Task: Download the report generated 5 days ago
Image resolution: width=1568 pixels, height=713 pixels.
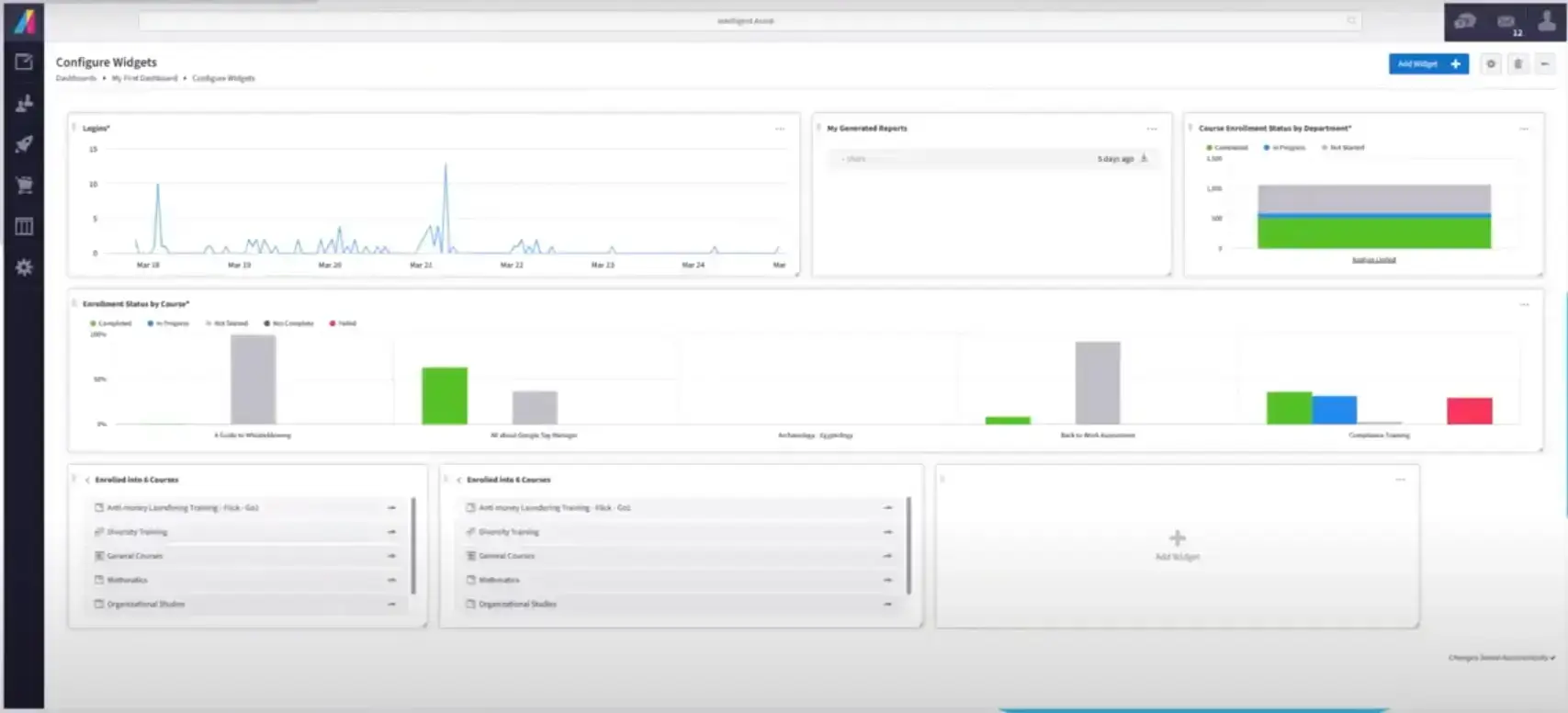Action: (x=1144, y=158)
